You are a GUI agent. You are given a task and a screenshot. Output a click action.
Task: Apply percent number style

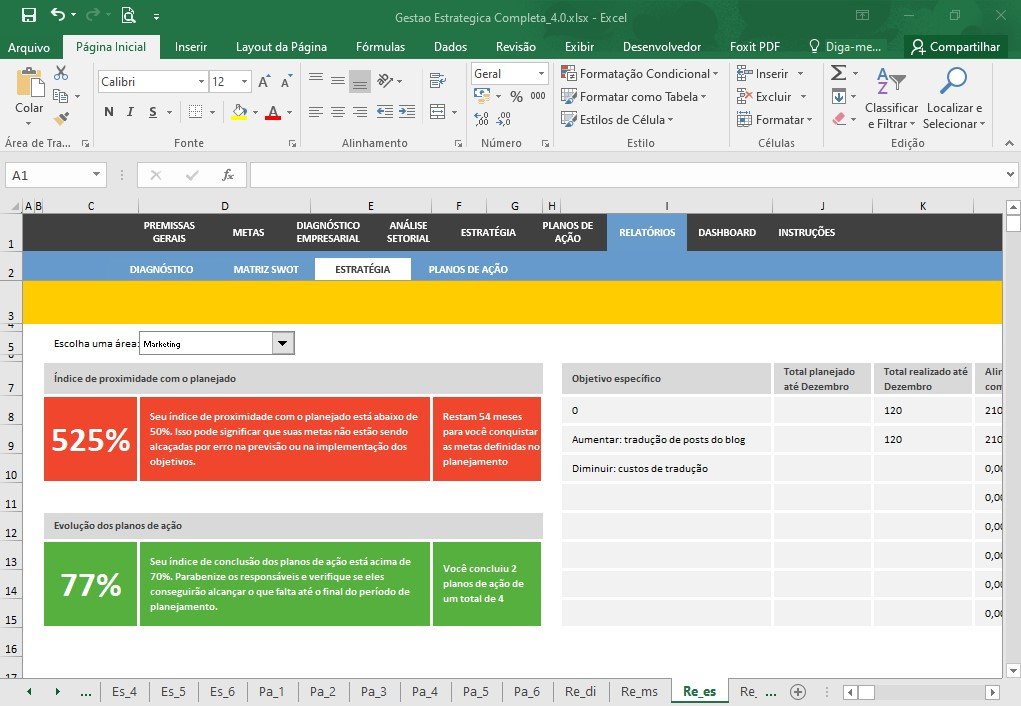[x=516, y=96]
